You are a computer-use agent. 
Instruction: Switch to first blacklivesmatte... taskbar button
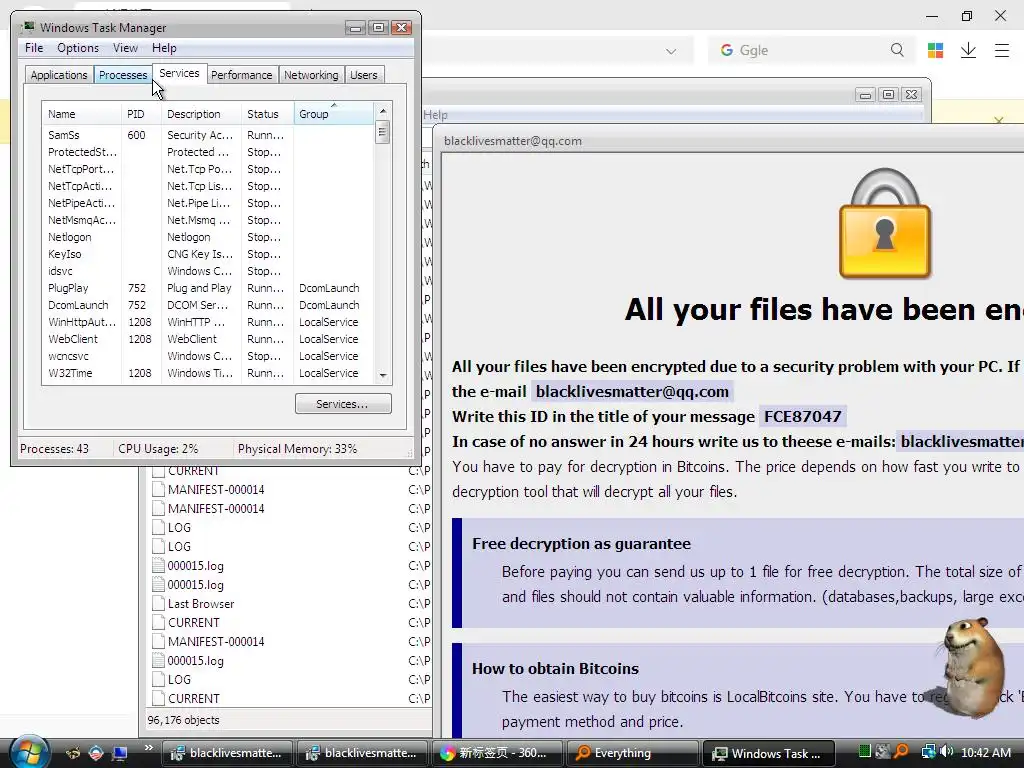coord(227,753)
